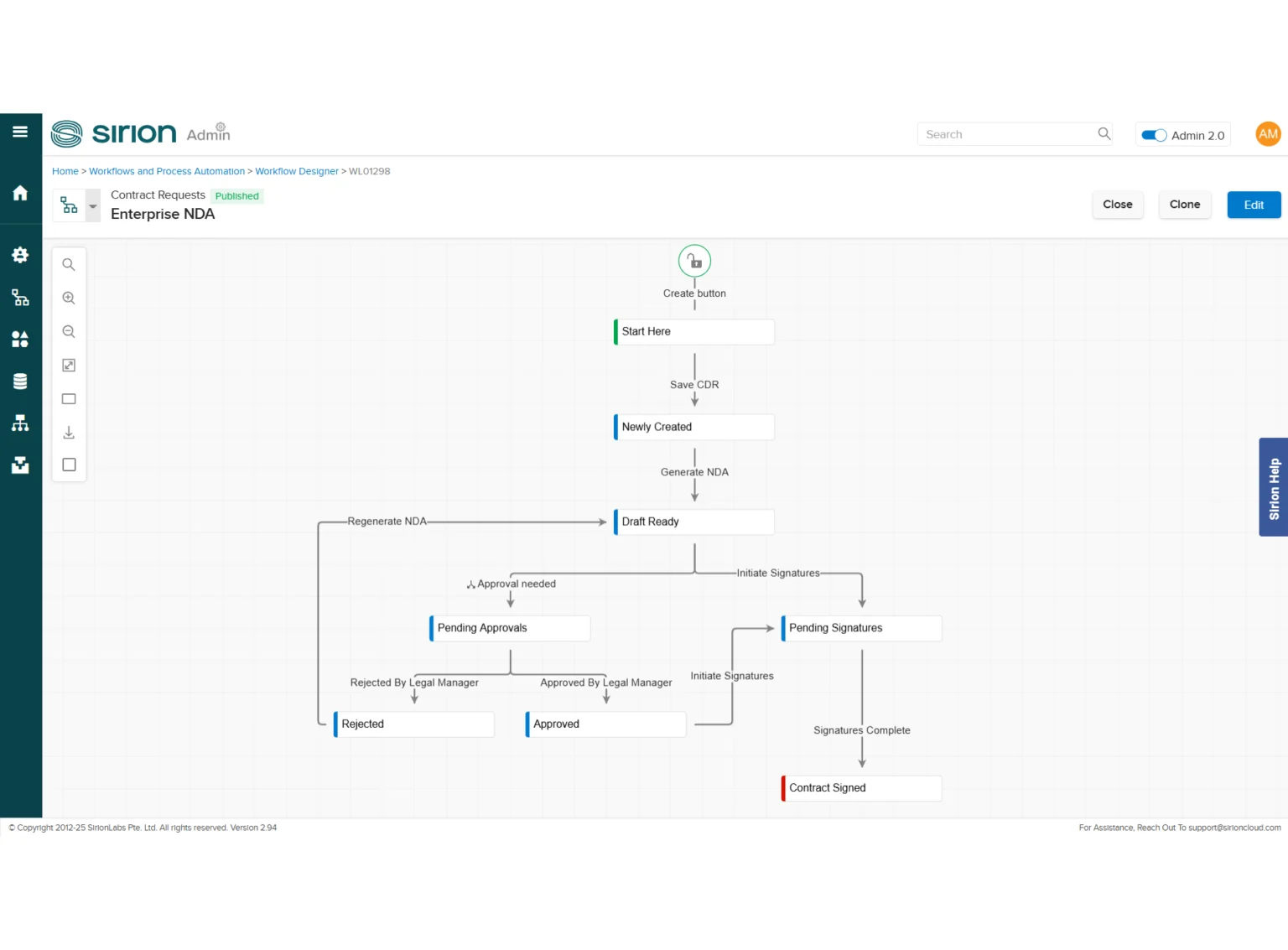Screen dimensions: 1288x950
Task: Click the Clone button
Action: (1185, 205)
